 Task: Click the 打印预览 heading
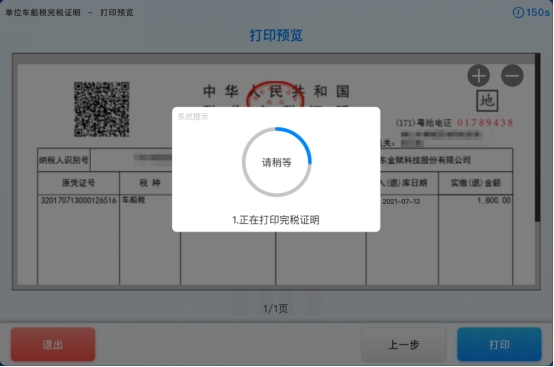(x=276, y=35)
